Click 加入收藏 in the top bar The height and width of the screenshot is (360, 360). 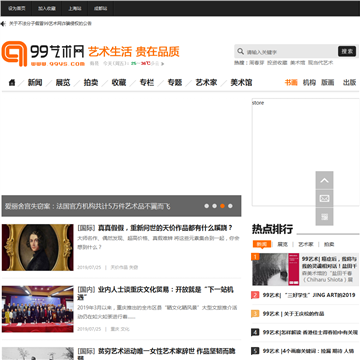tap(46, 8)
